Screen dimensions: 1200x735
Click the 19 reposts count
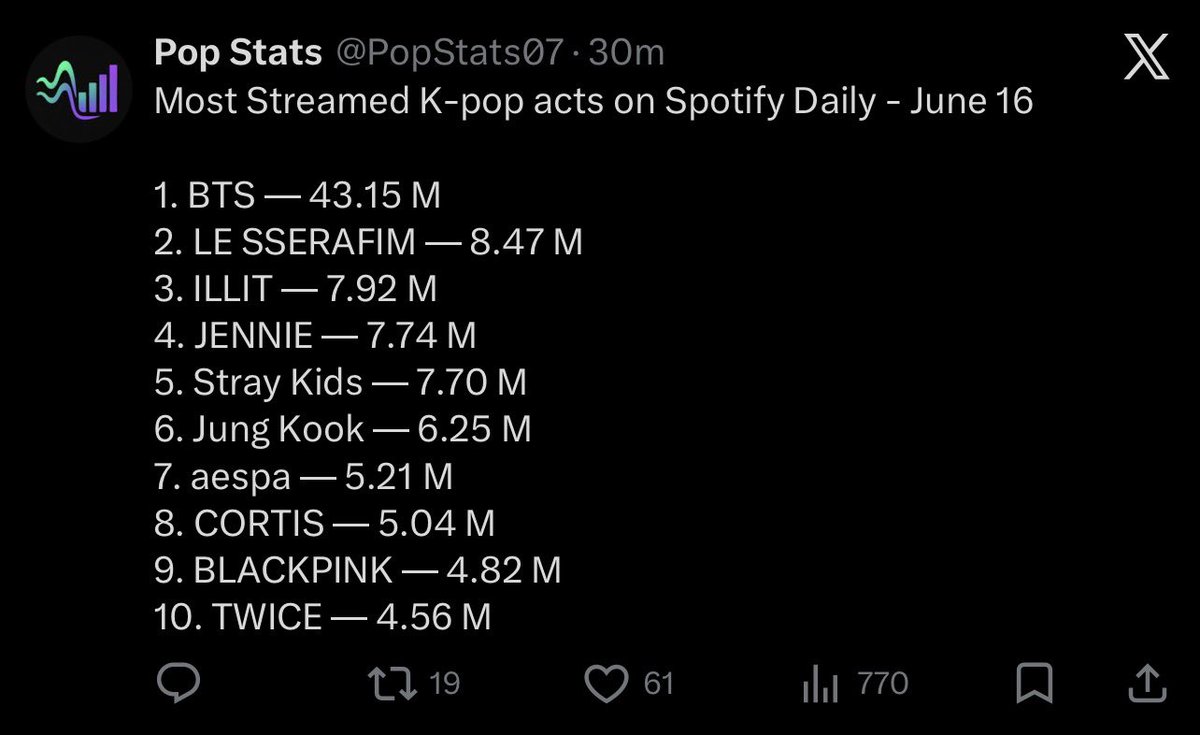point(443,684)
